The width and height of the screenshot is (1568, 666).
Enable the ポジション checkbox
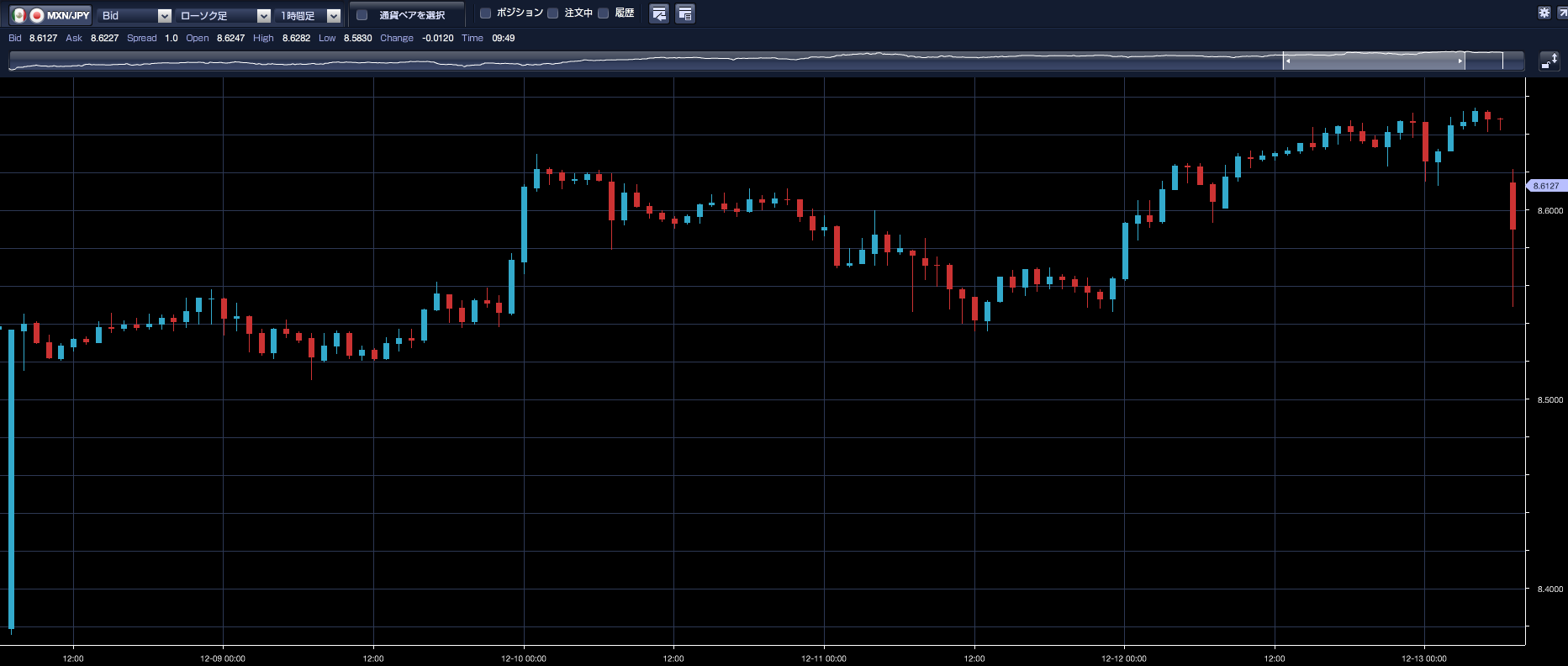tap(485, 13)
